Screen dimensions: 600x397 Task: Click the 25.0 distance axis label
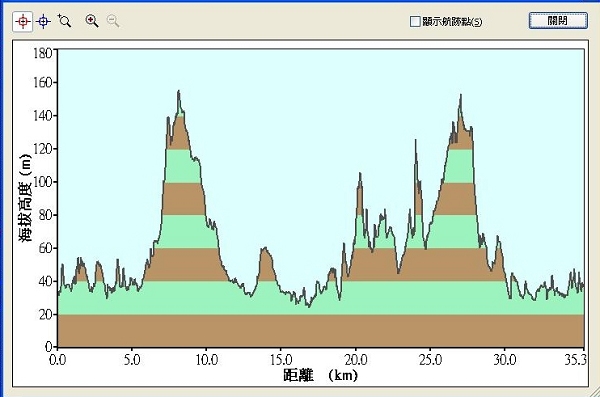(x=430, y=360)
